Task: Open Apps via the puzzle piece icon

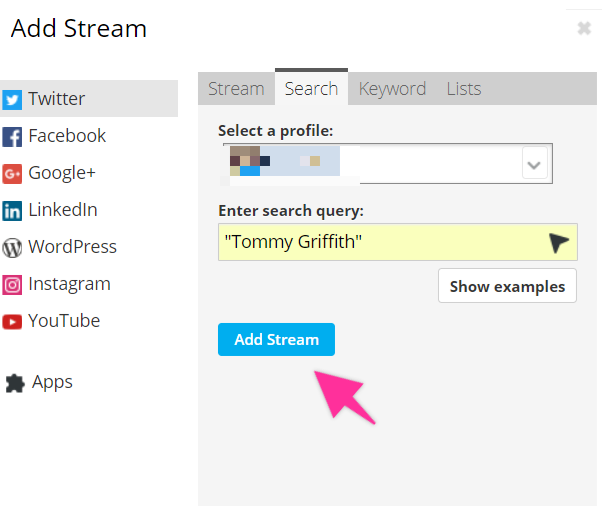Action: [x=15, y=383]
